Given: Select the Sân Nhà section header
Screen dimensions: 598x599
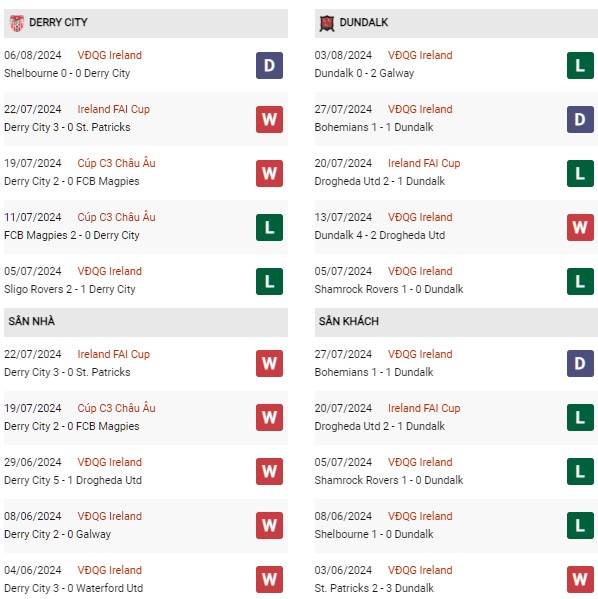Looking at the screenshot, I should (x=146, y=322).
